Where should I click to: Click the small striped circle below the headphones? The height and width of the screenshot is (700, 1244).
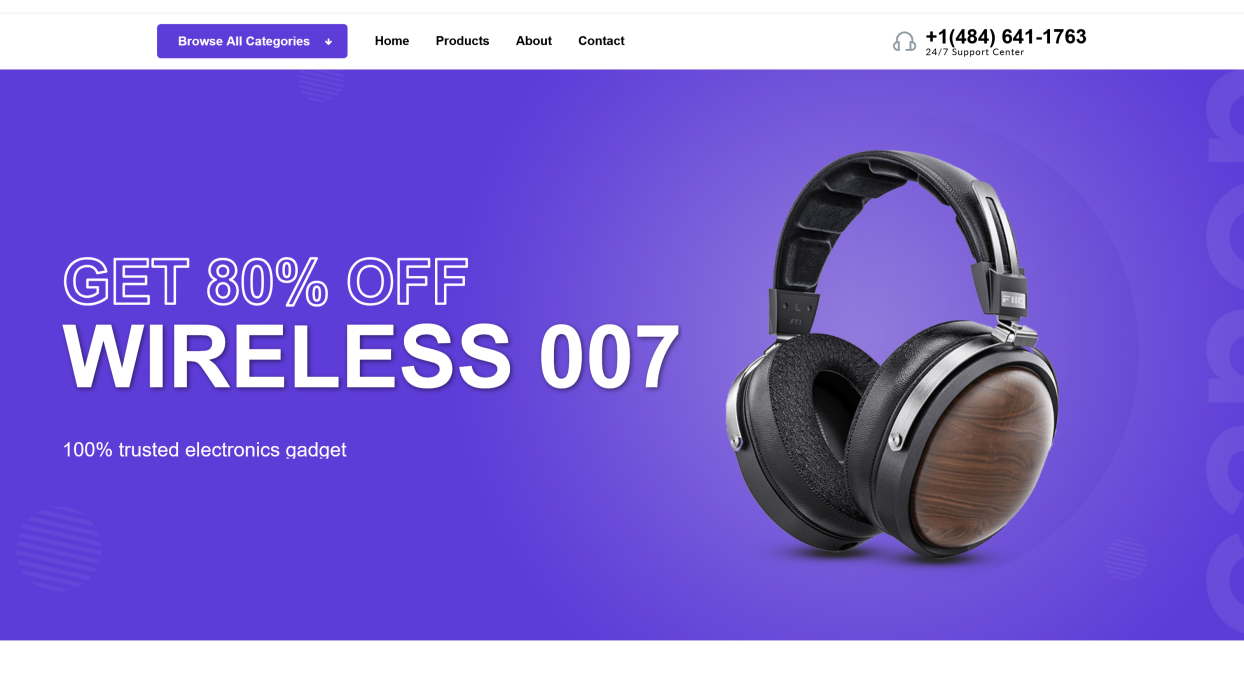[x=1125, y=559]
